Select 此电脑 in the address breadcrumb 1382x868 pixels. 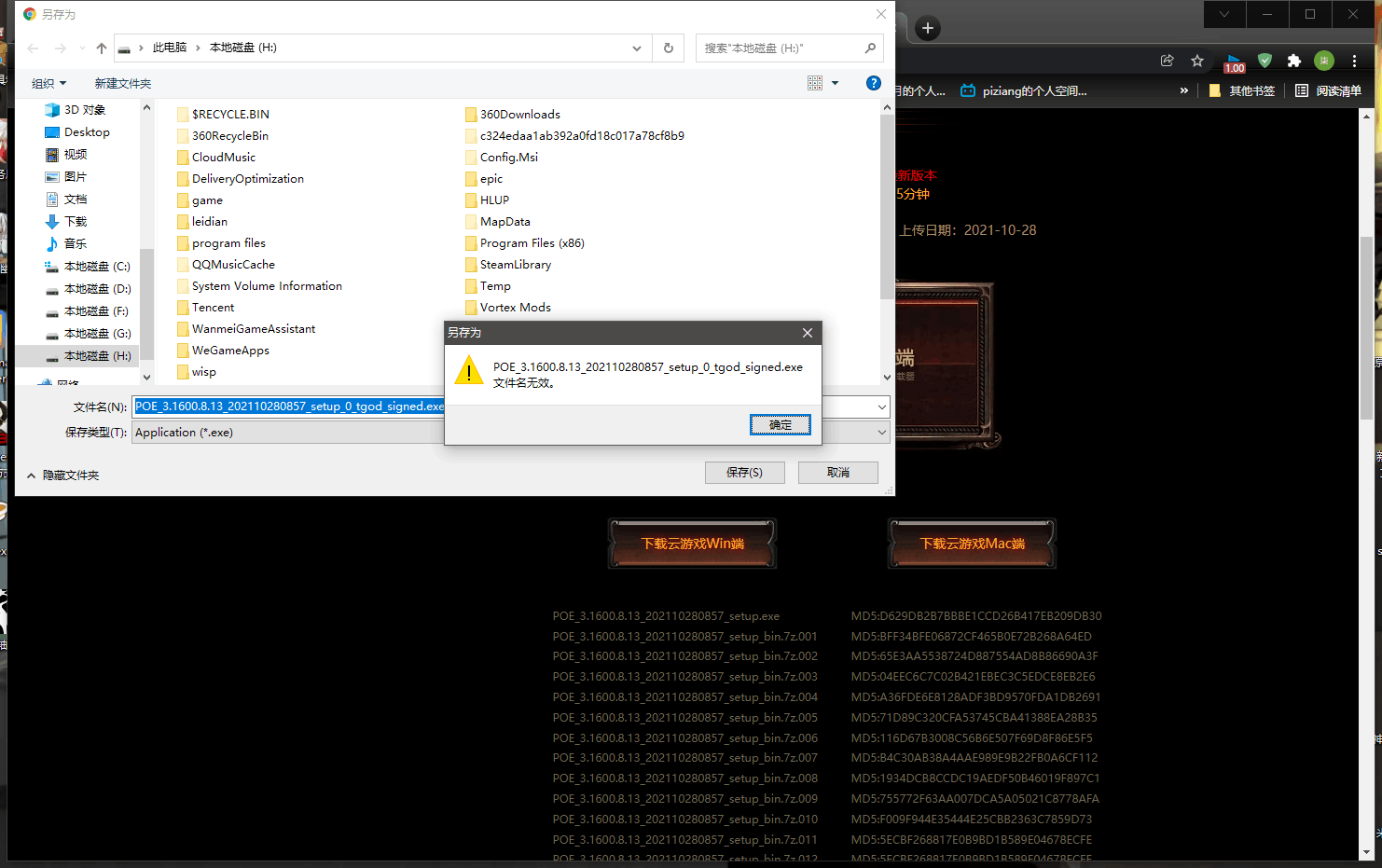pyautogui.click(x=170, y=48)
